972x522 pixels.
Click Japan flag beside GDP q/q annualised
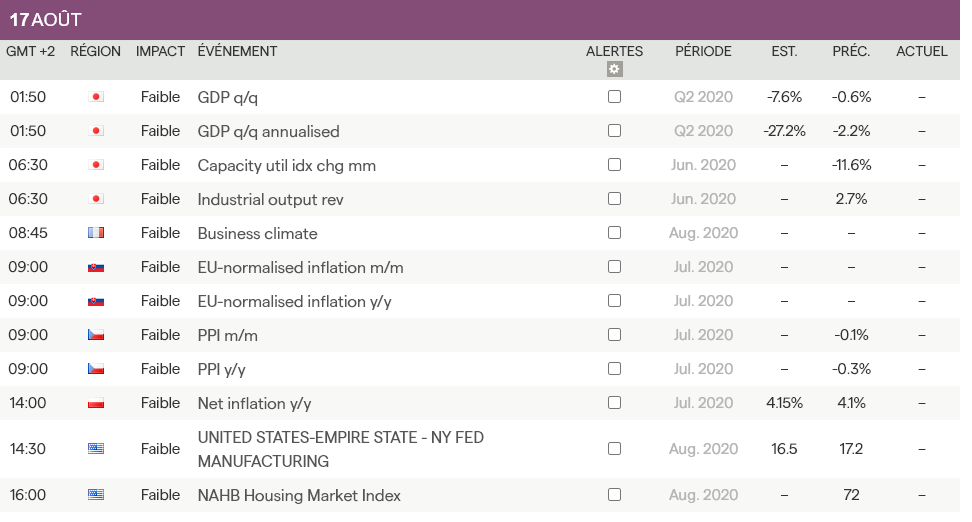click(x=96, y=131)
